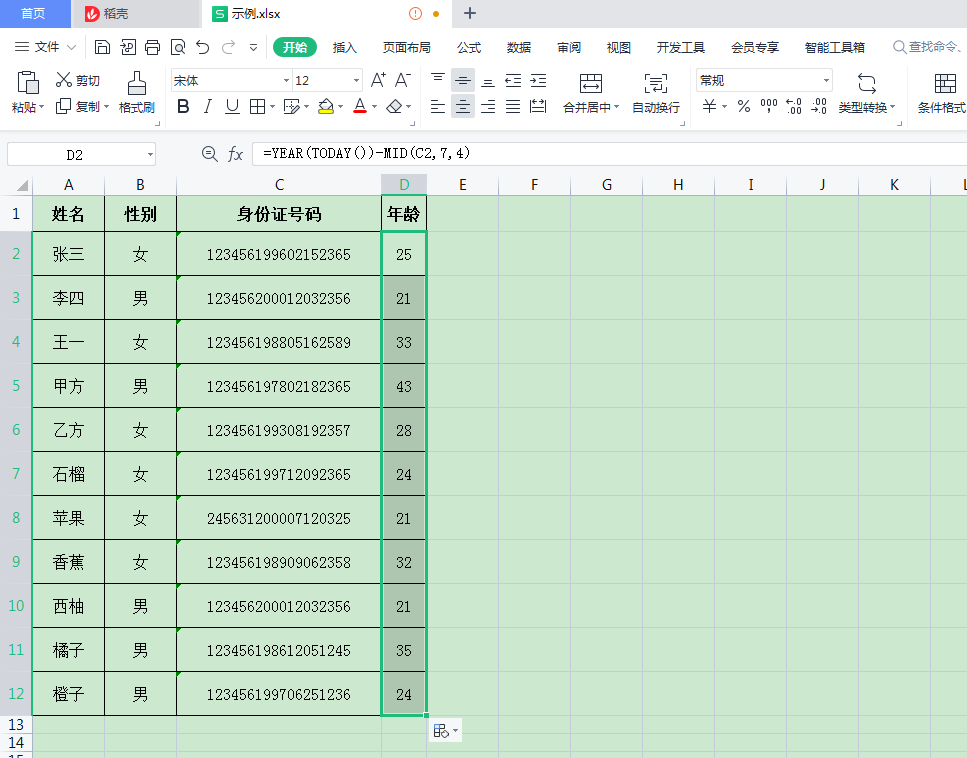The height and width of the screenshot is (758, 967).
Task: Switch to the 页面布局 tab
Action: [x=406, y=47]
